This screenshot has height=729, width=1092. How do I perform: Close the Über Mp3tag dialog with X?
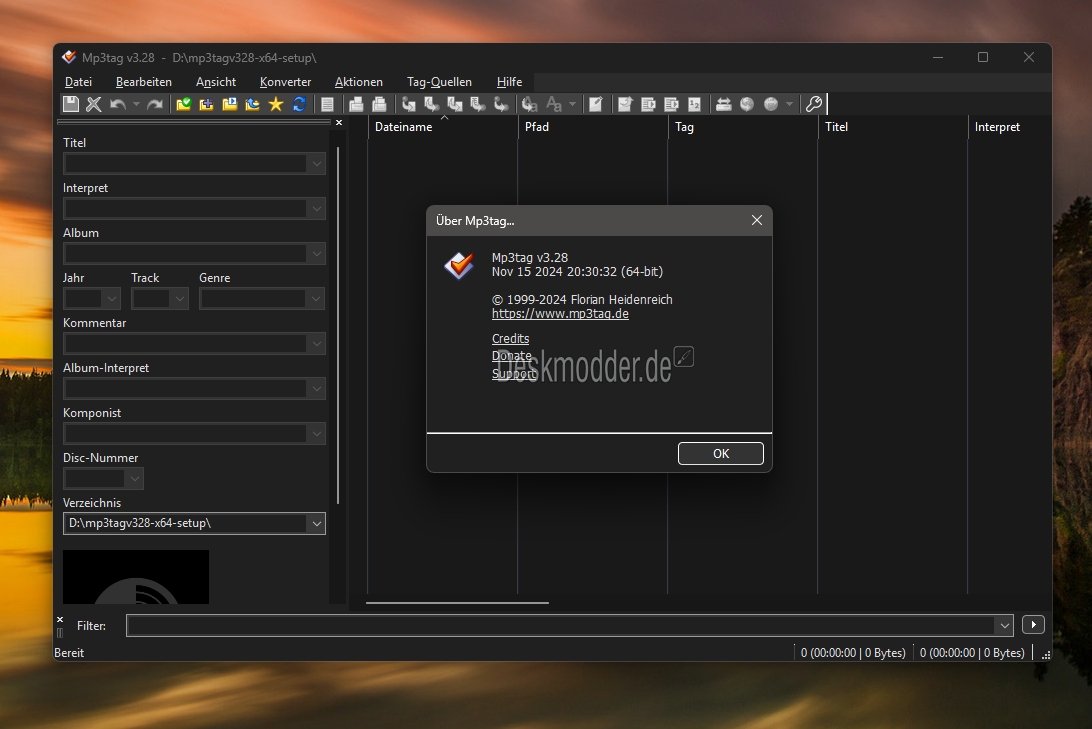point(757,220)
